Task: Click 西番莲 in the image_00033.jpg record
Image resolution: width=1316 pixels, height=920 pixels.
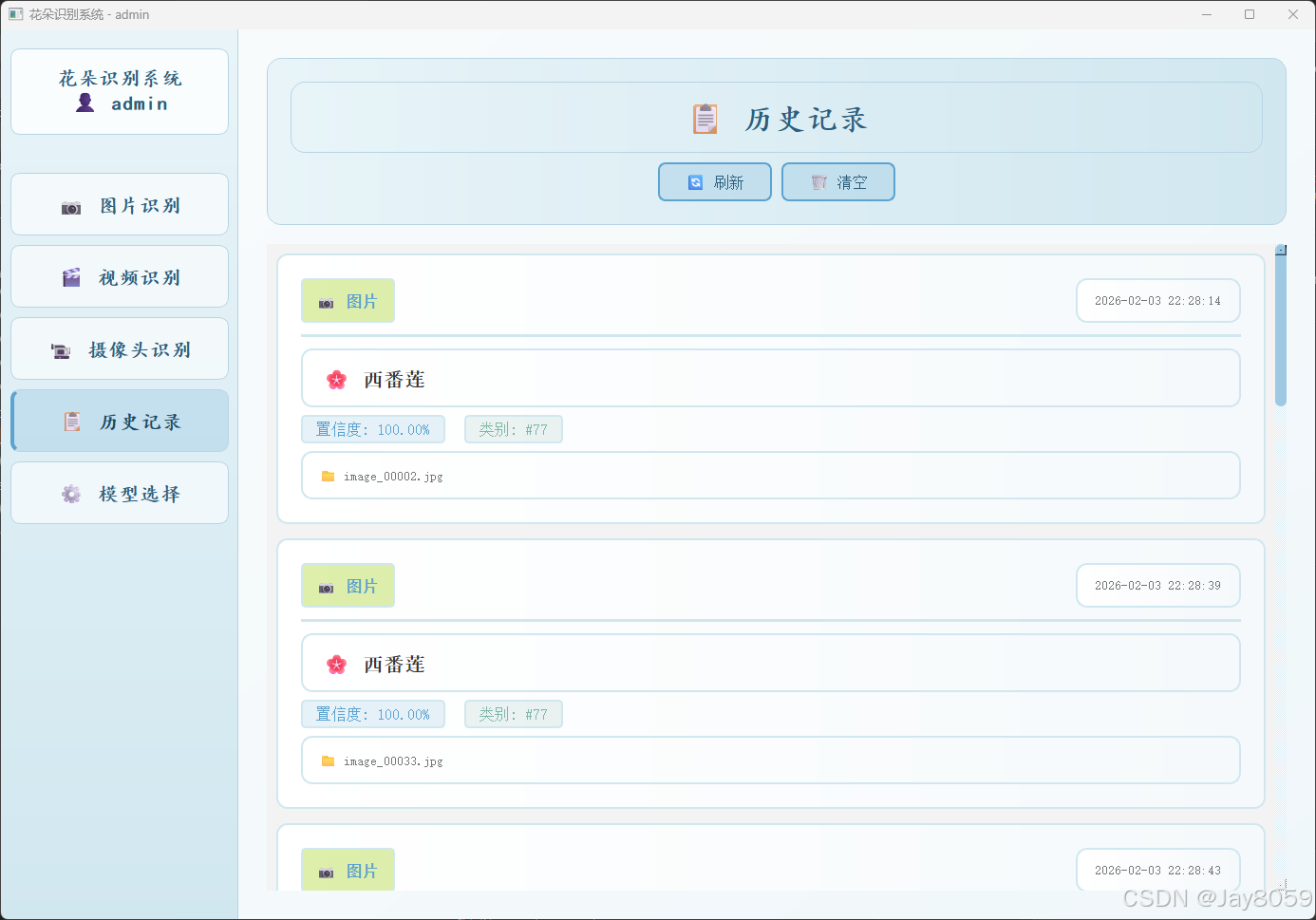Action: [x=395, y=665]
